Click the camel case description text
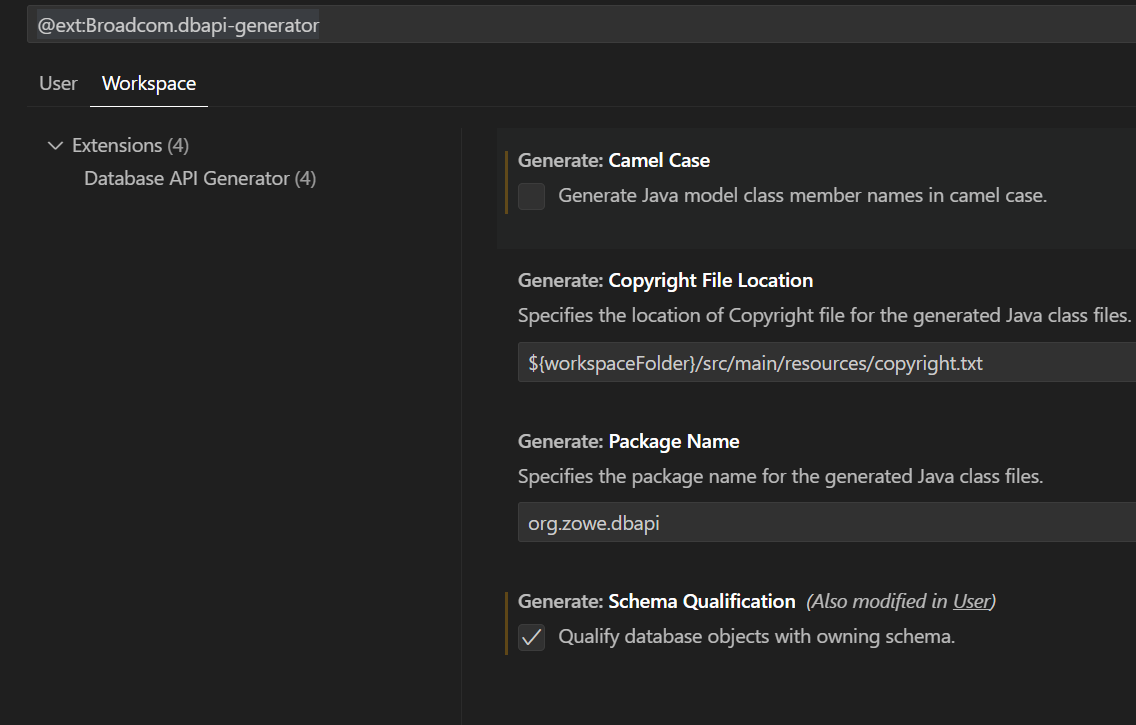 click(802, 196)
